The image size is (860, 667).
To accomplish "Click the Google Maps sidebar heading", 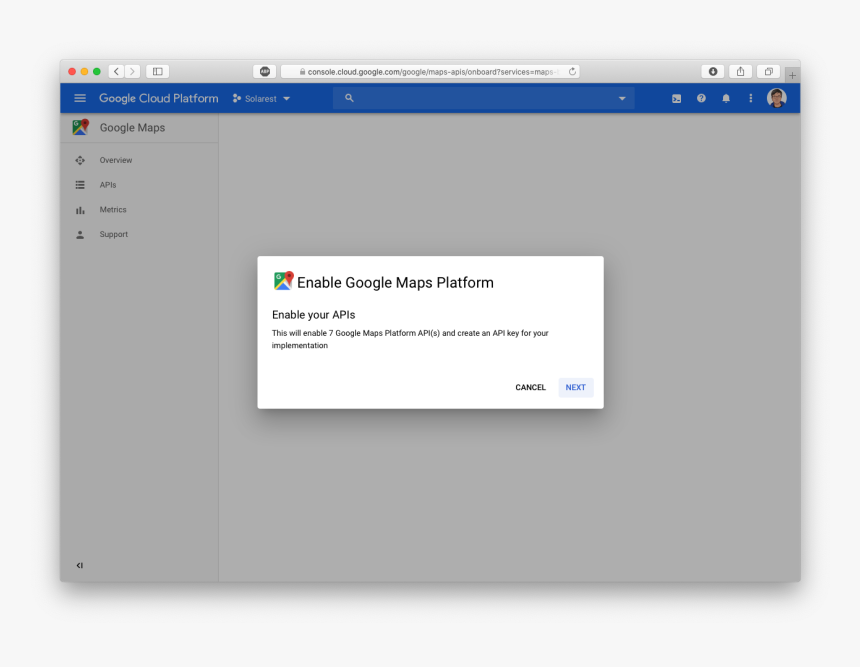I will pyautogui.click(x=132, y=128).
